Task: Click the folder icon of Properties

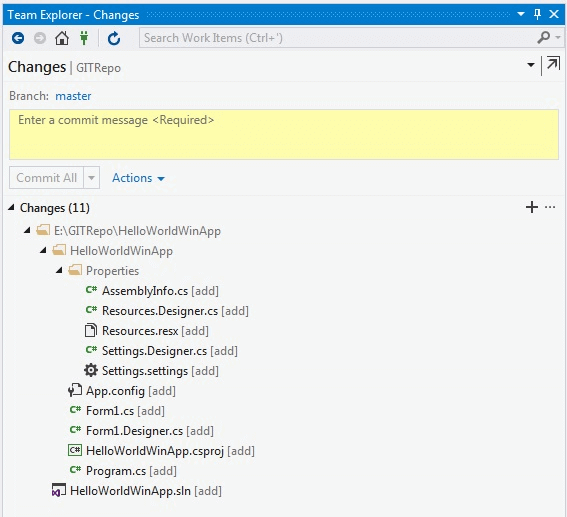Action: [x=75, y=270]
